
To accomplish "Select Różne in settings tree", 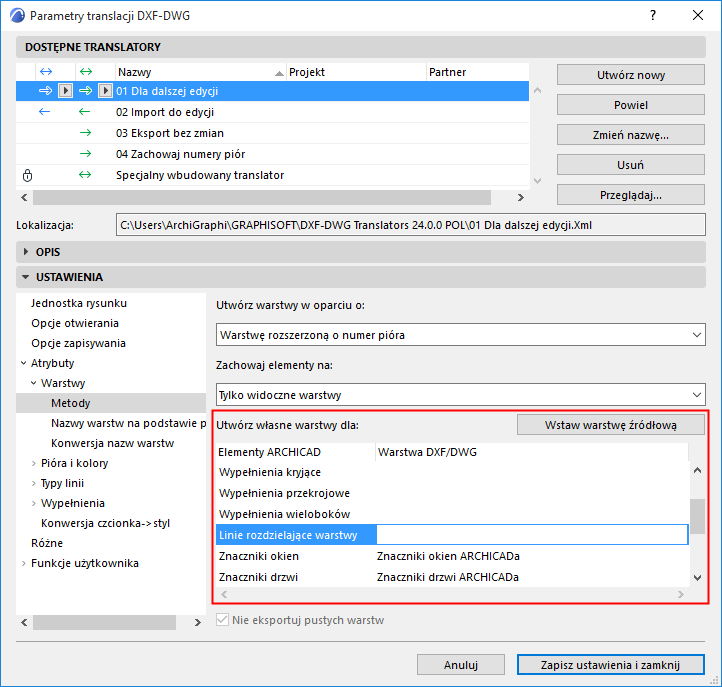I will (47, 543).
